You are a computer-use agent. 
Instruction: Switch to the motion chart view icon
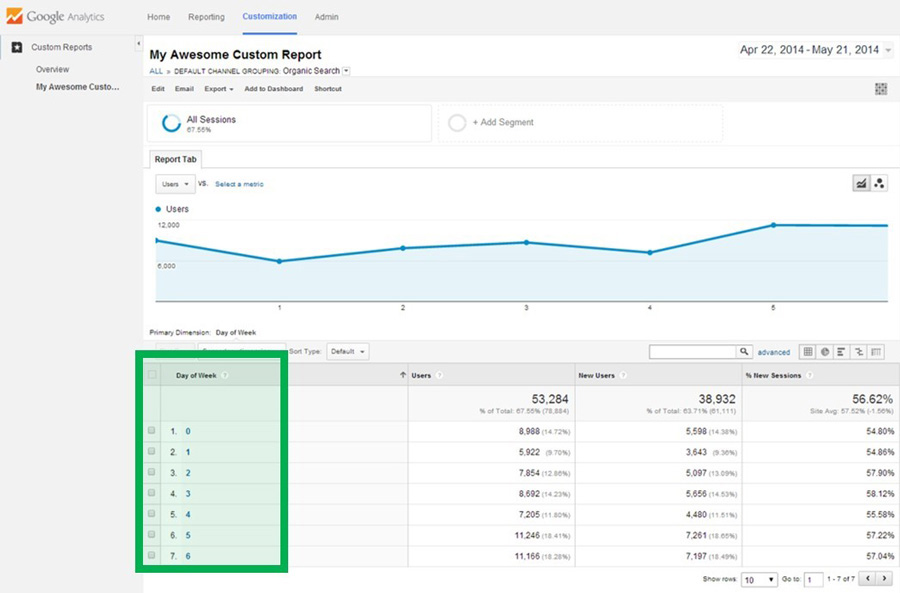pyautogui.click(x=879, y=183)
